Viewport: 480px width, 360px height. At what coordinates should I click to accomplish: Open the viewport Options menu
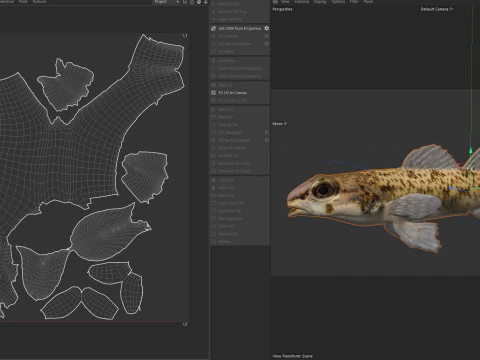[x=338, y=2]
